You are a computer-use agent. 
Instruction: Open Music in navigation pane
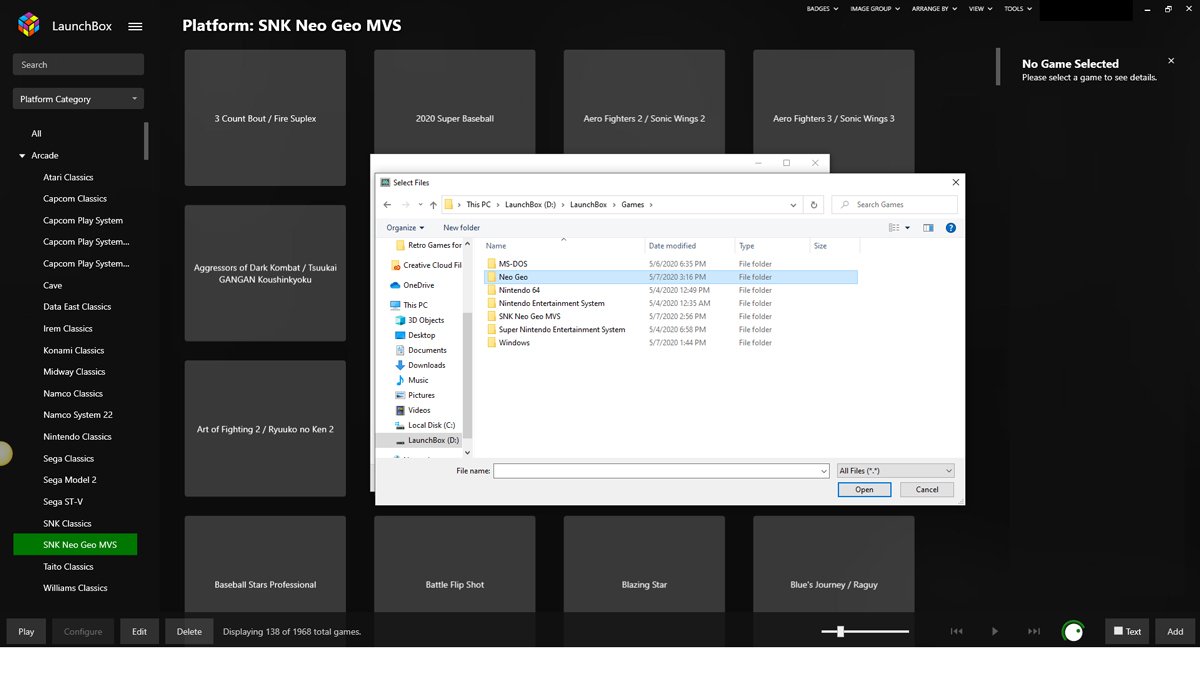(418, 380)
